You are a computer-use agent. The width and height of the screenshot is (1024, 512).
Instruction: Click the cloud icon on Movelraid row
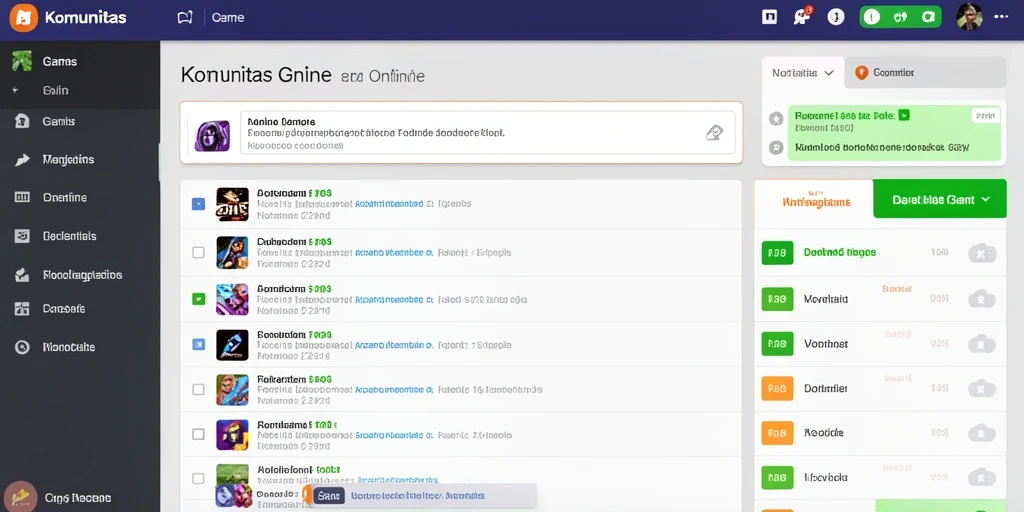click(982, 299)
